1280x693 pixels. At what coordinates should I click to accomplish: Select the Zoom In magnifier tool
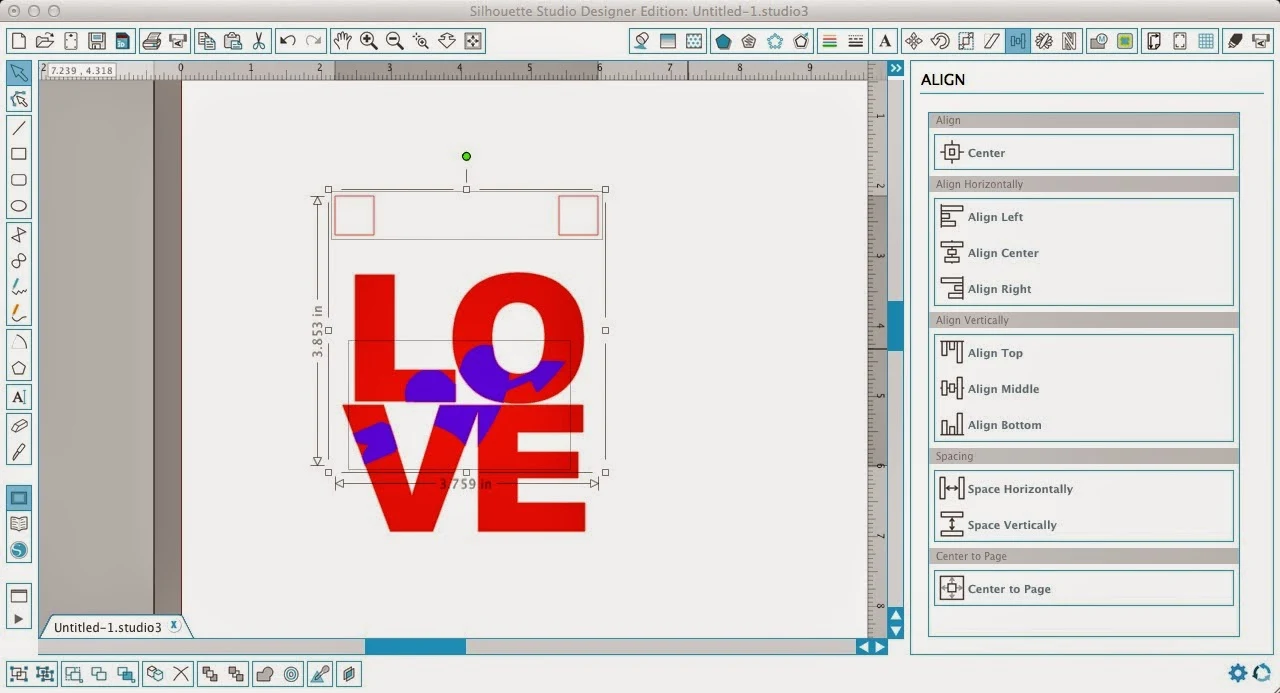tap(368, 41)
